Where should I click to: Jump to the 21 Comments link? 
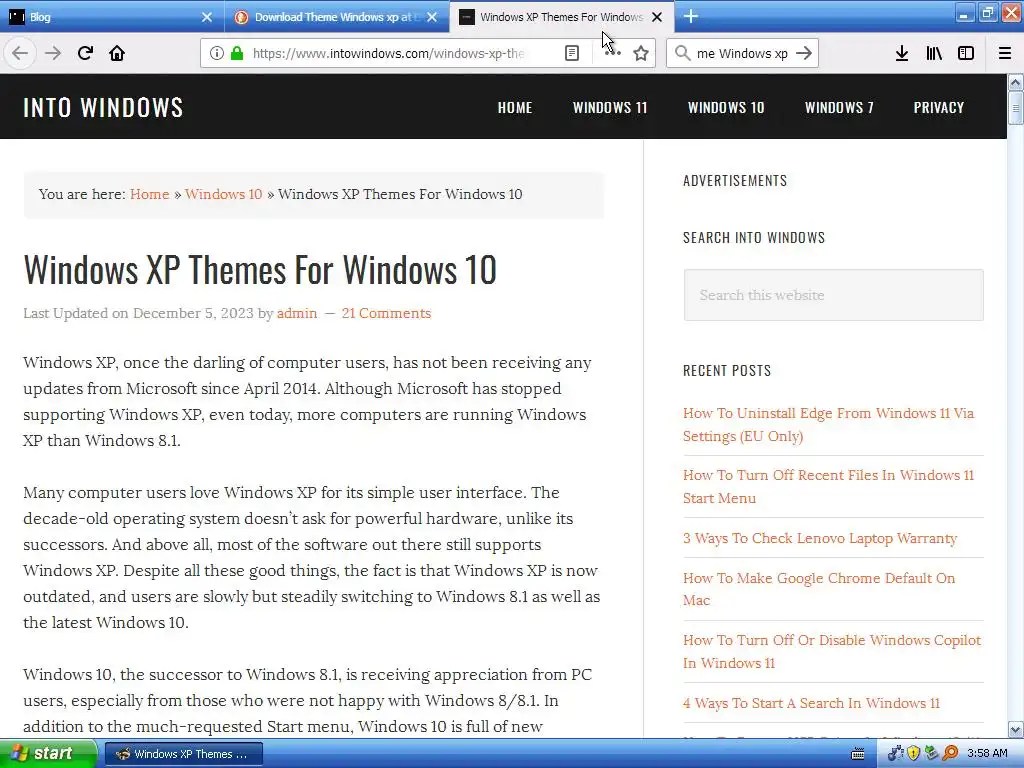pyautogui.click(x=386, y=313)
